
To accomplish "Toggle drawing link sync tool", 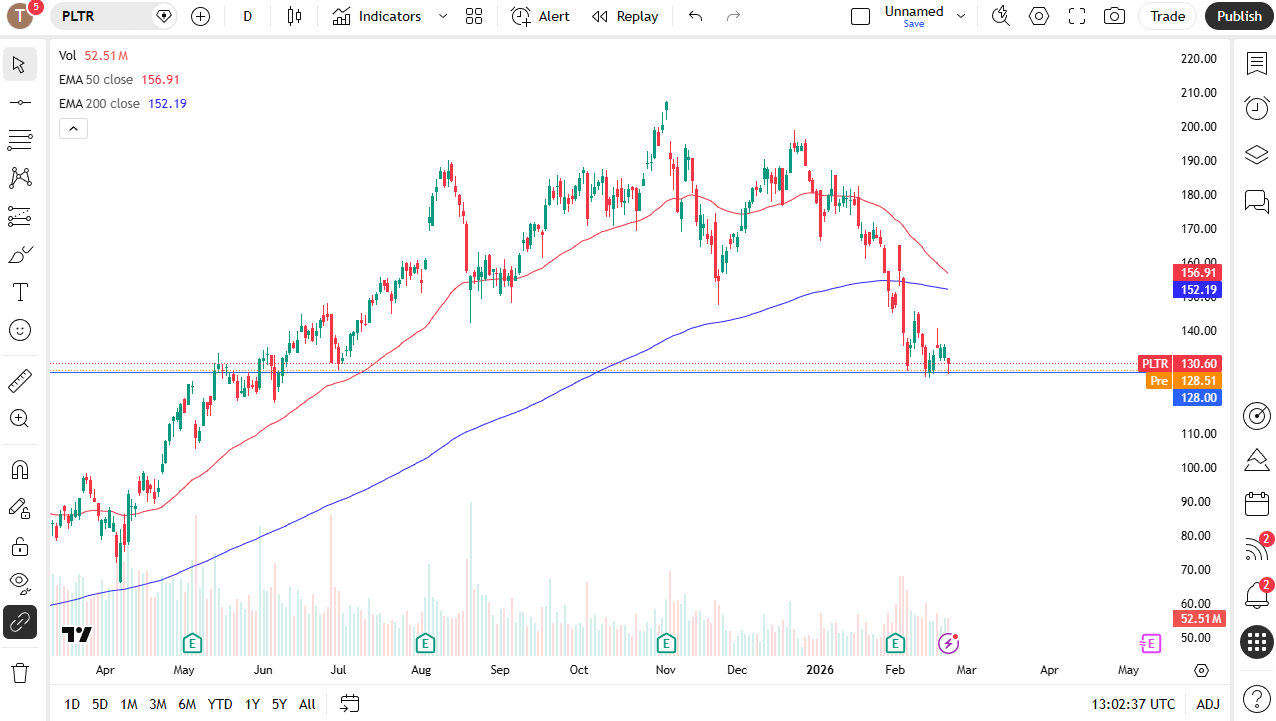I will [x=19, y=622].
